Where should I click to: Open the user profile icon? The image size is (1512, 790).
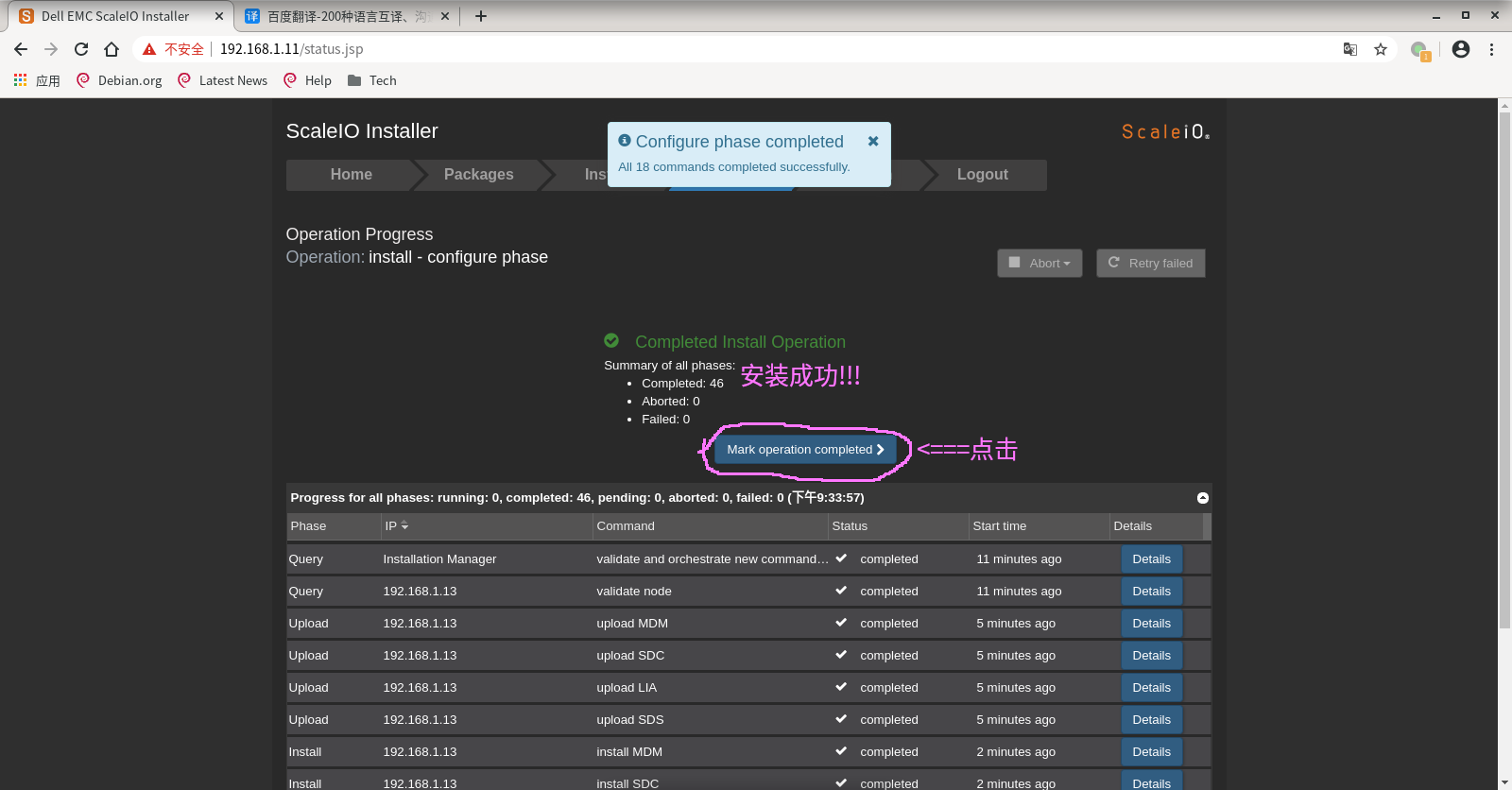pos(1461,49)
